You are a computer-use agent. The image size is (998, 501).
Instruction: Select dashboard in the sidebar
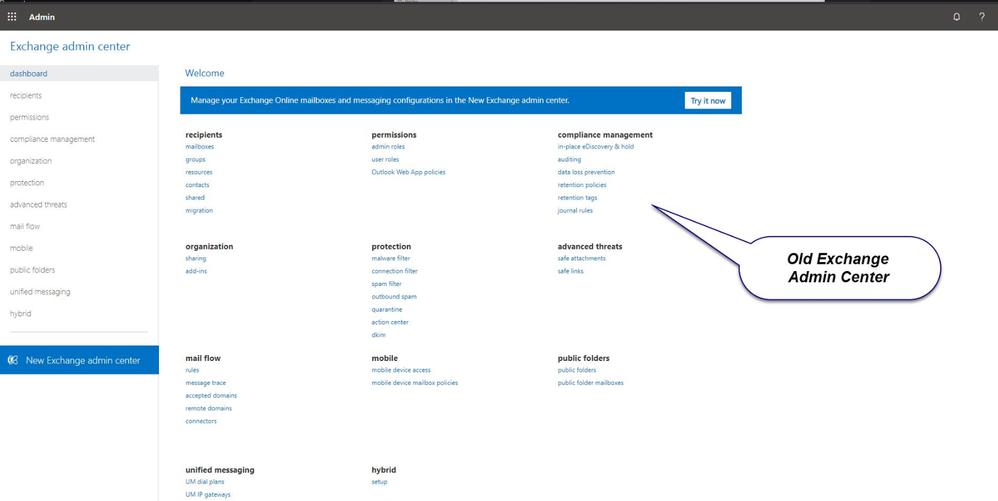click(79, 73)
